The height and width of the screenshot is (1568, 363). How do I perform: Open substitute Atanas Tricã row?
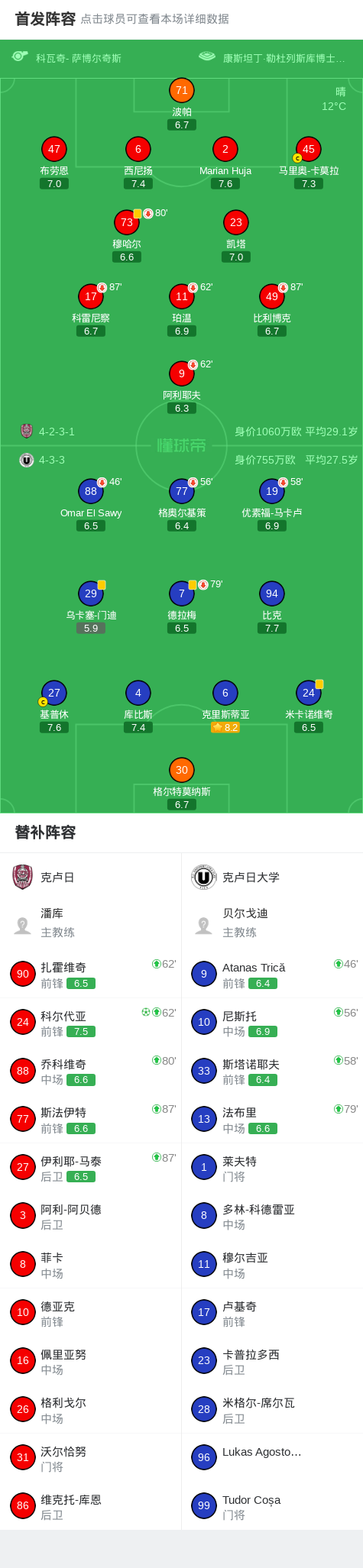click(272, 974)
